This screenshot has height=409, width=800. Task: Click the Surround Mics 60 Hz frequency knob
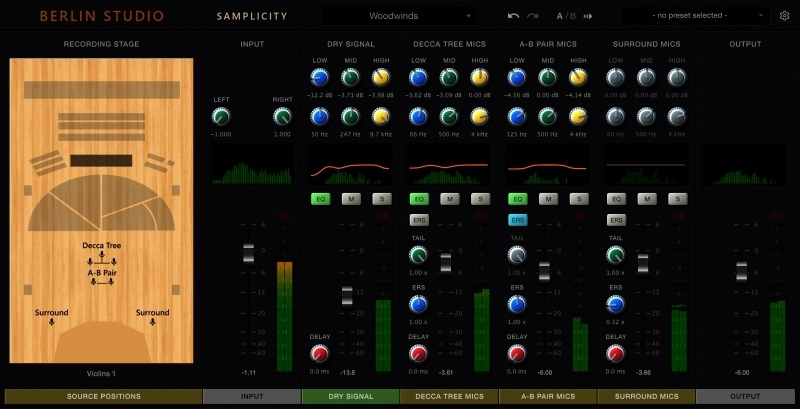pyautogui.click(x=615, y=117)
